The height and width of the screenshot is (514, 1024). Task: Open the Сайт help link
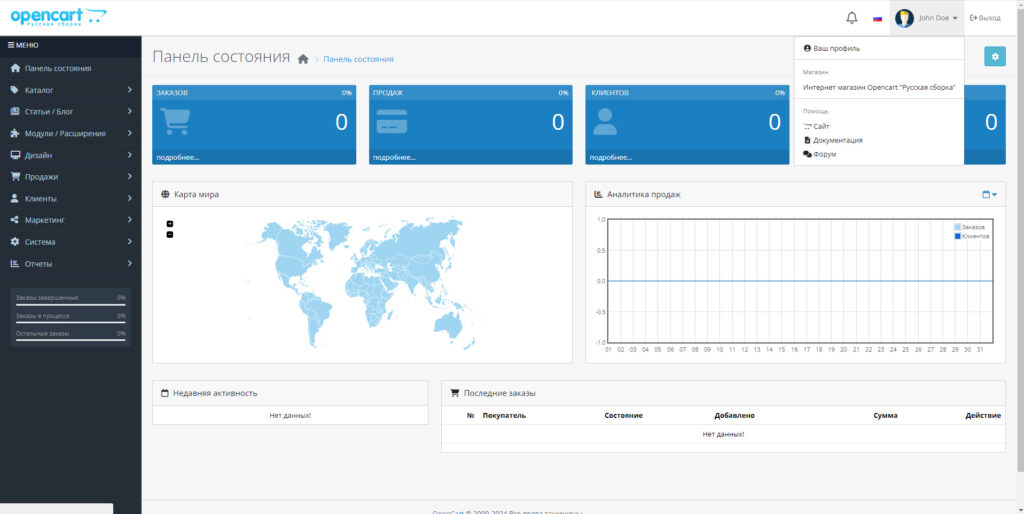(x=816, y=126)
